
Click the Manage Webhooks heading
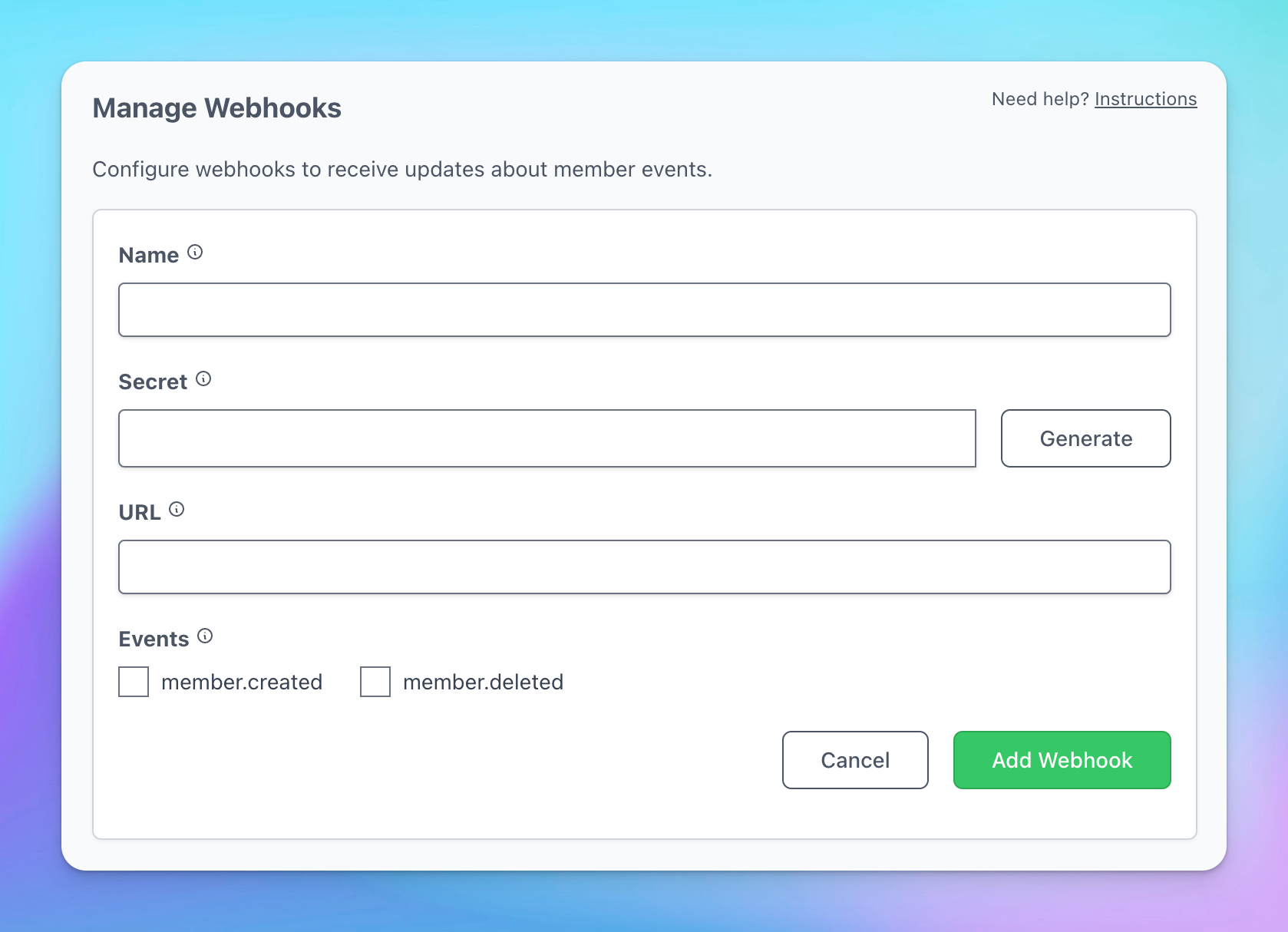click(x=216, y=108)
